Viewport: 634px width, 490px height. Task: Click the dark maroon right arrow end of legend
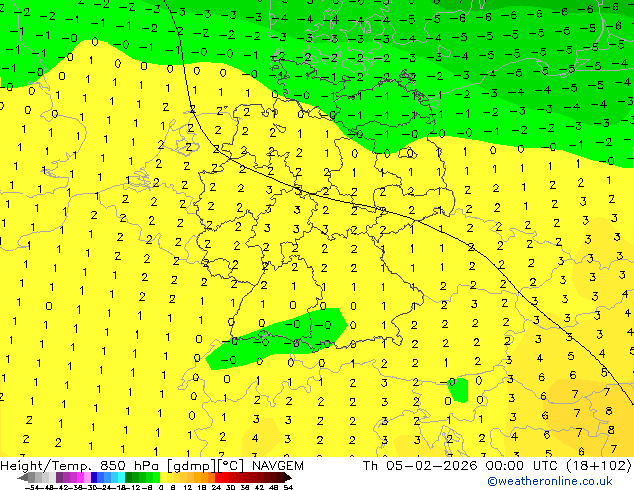coord(287,478)
